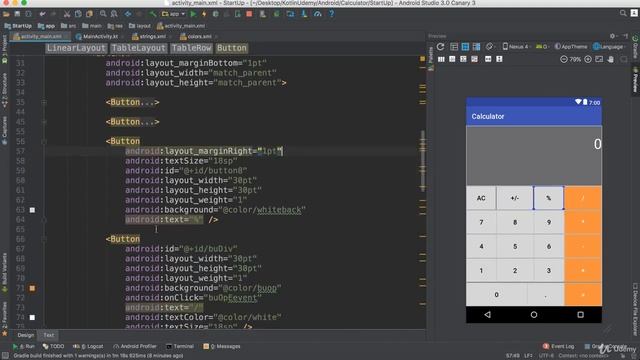Collapse the Button tag on line 66

click(x=44, y=239)
